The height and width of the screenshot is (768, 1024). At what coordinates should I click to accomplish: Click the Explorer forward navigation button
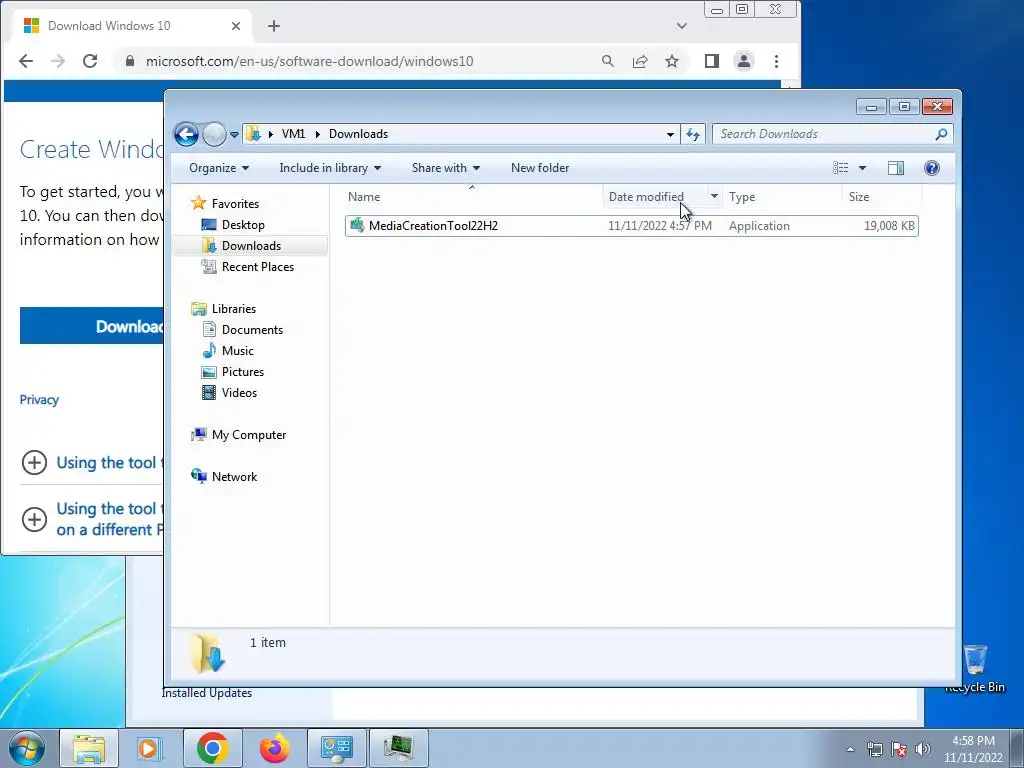coord(213,135)
